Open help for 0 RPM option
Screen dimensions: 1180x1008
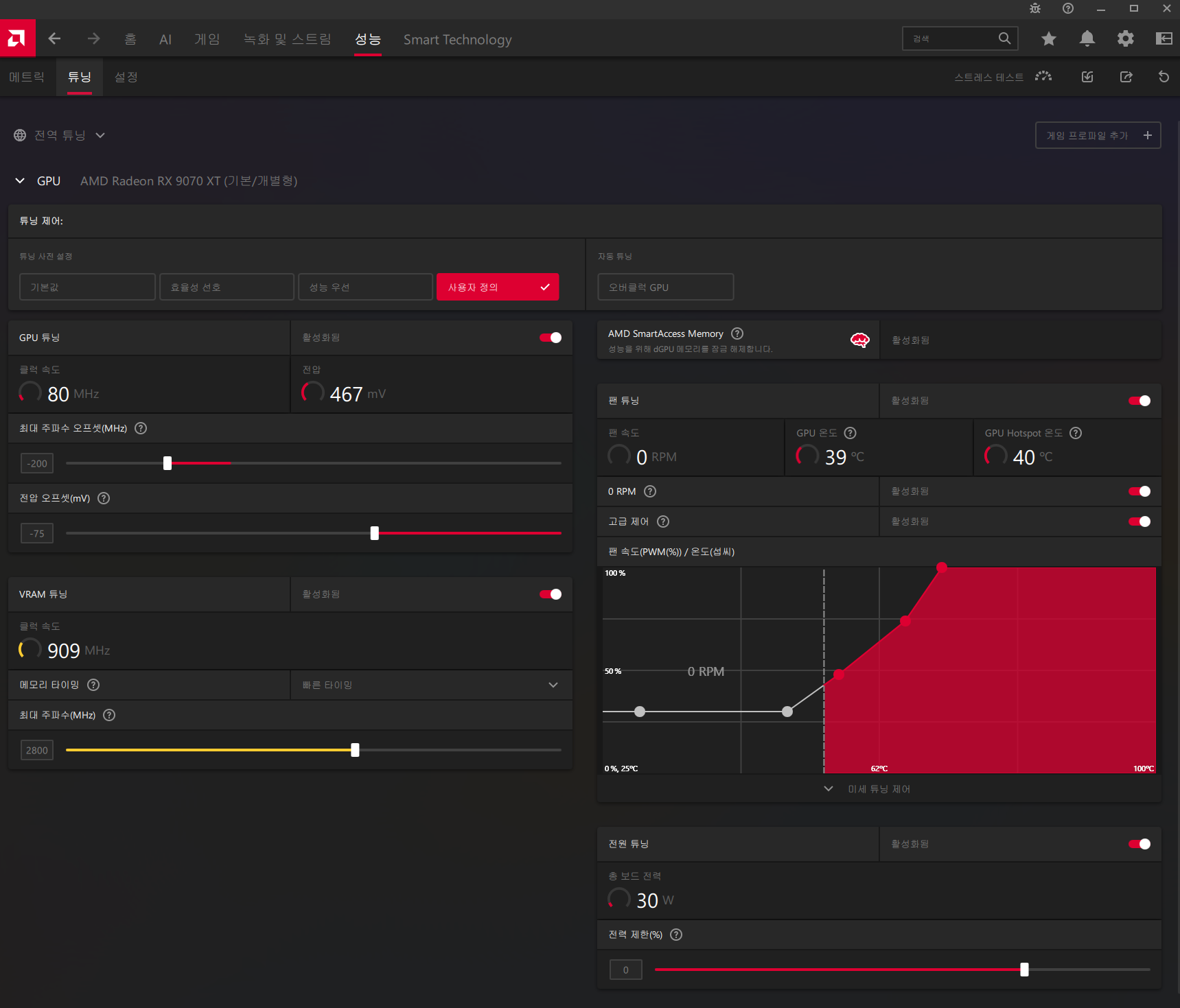click(x=650, y=491)
